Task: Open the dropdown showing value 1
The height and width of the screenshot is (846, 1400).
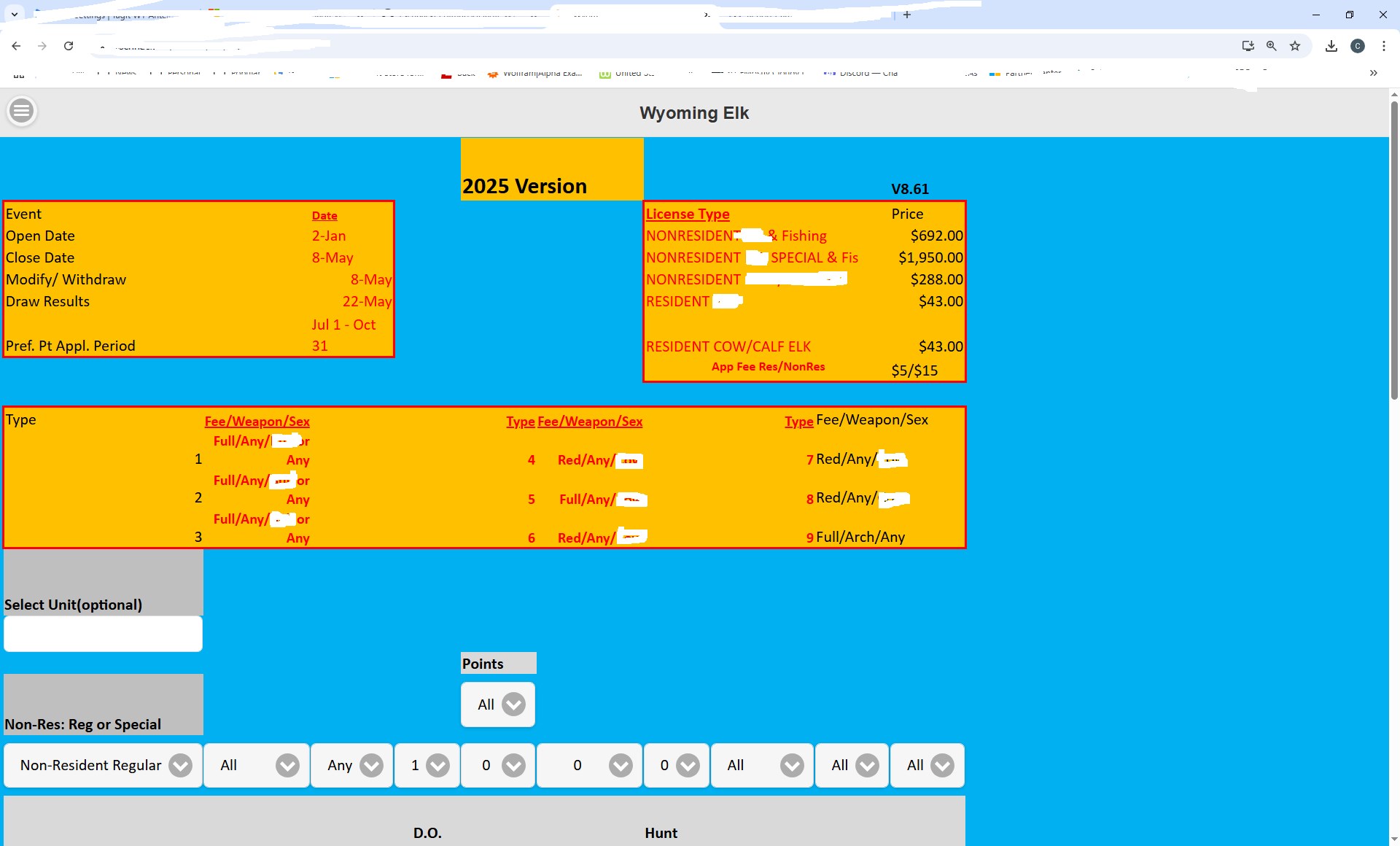Action: (x=427, y=765)
